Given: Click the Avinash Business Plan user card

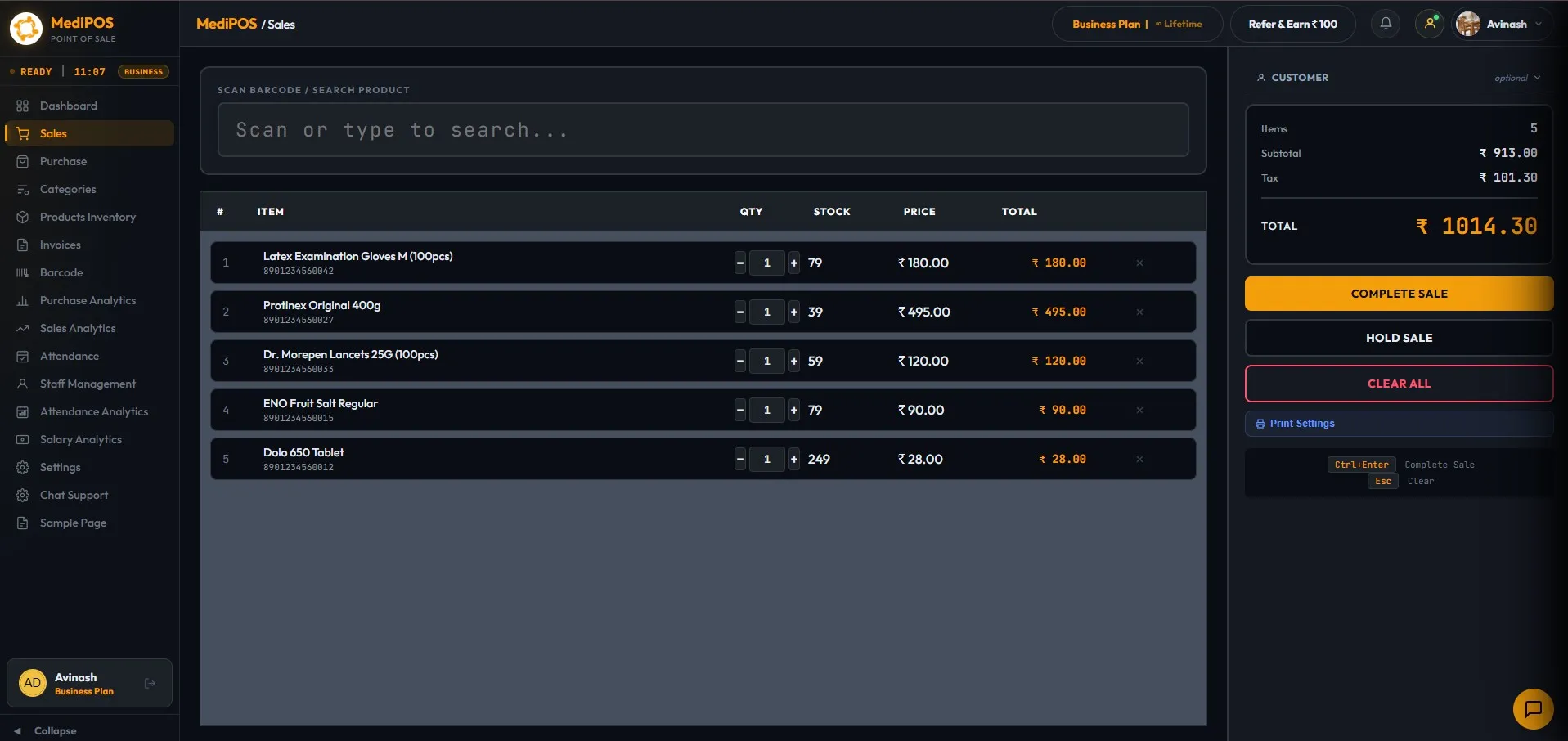Looking at the screenshot, I should pyautogui.click(x=89, y=683).
